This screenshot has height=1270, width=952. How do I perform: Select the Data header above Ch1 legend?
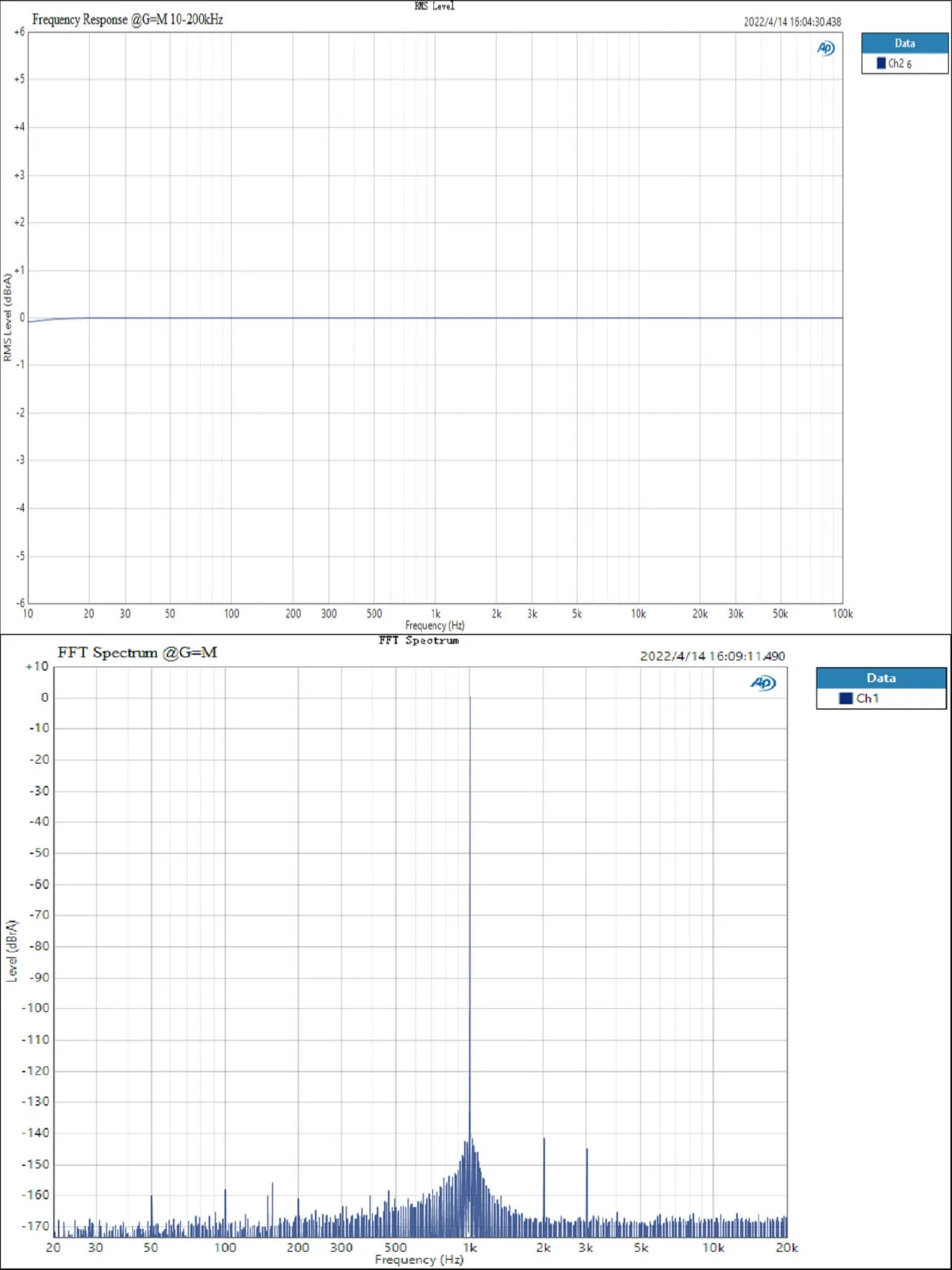click(x=881, y=678)
